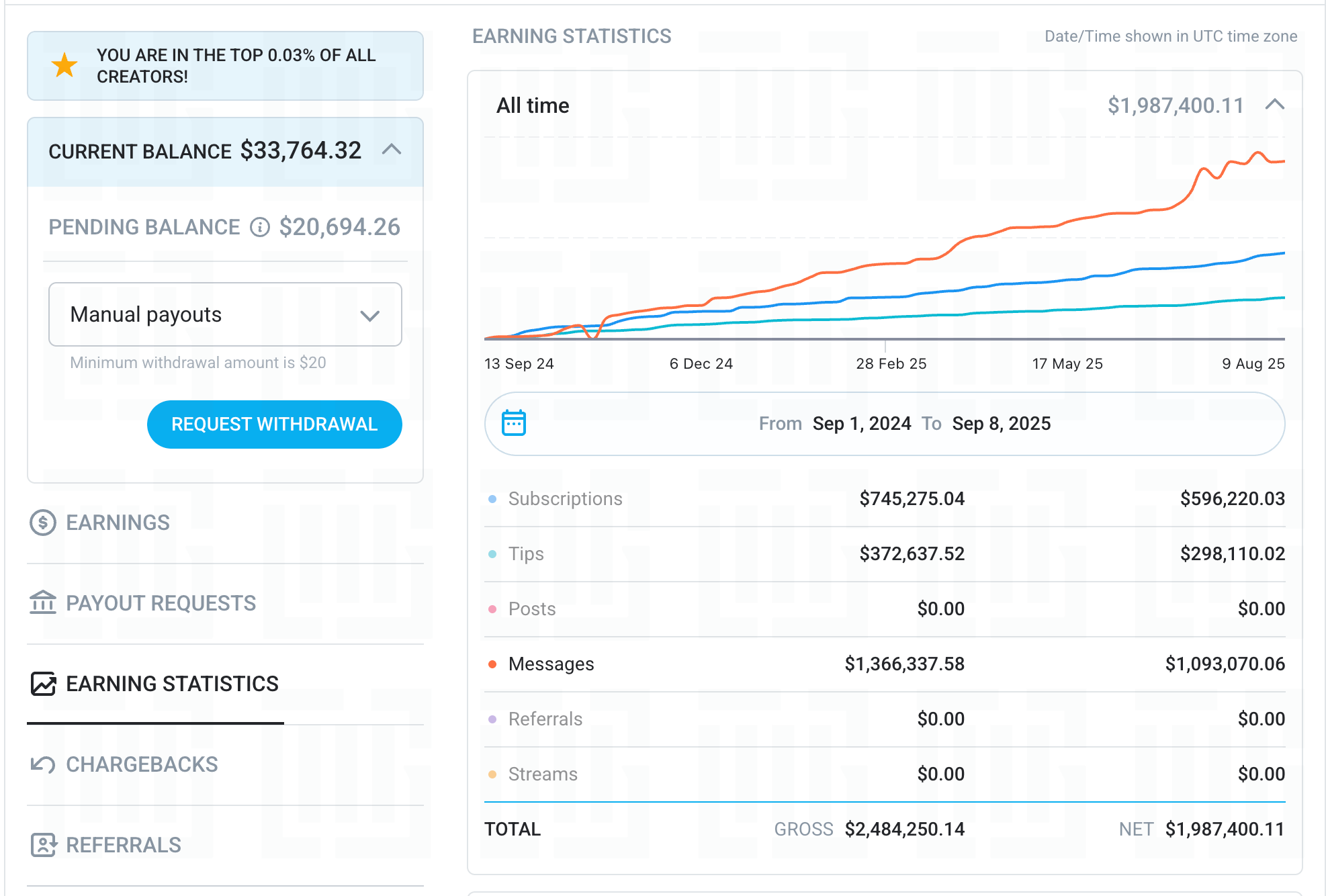Click the Chargebacks undo arrow icon

pyautogui.click(x=43, y=764)
